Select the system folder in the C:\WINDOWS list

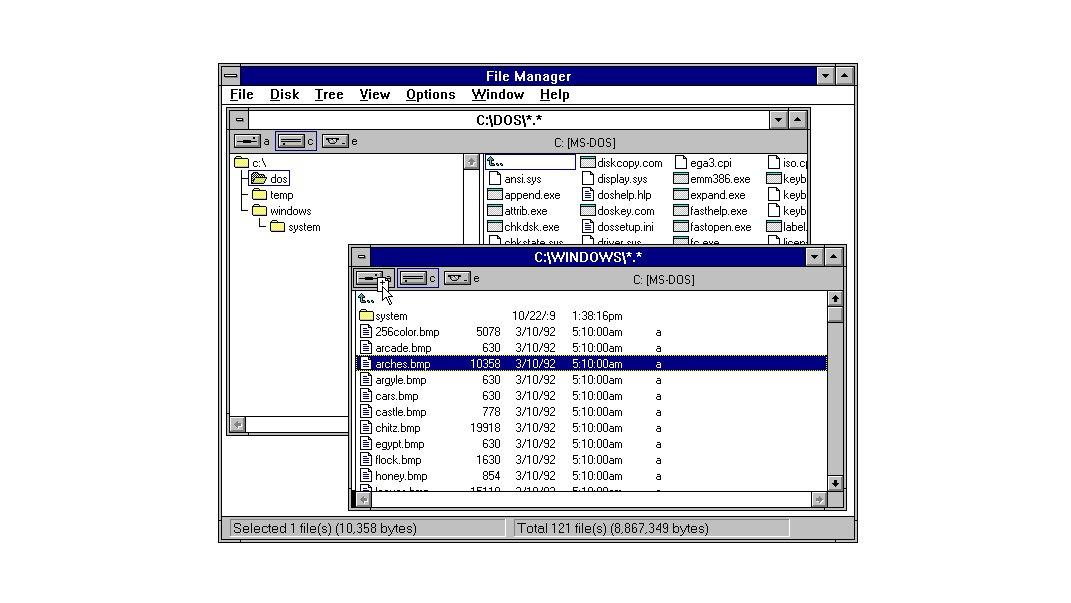[383, 316]
